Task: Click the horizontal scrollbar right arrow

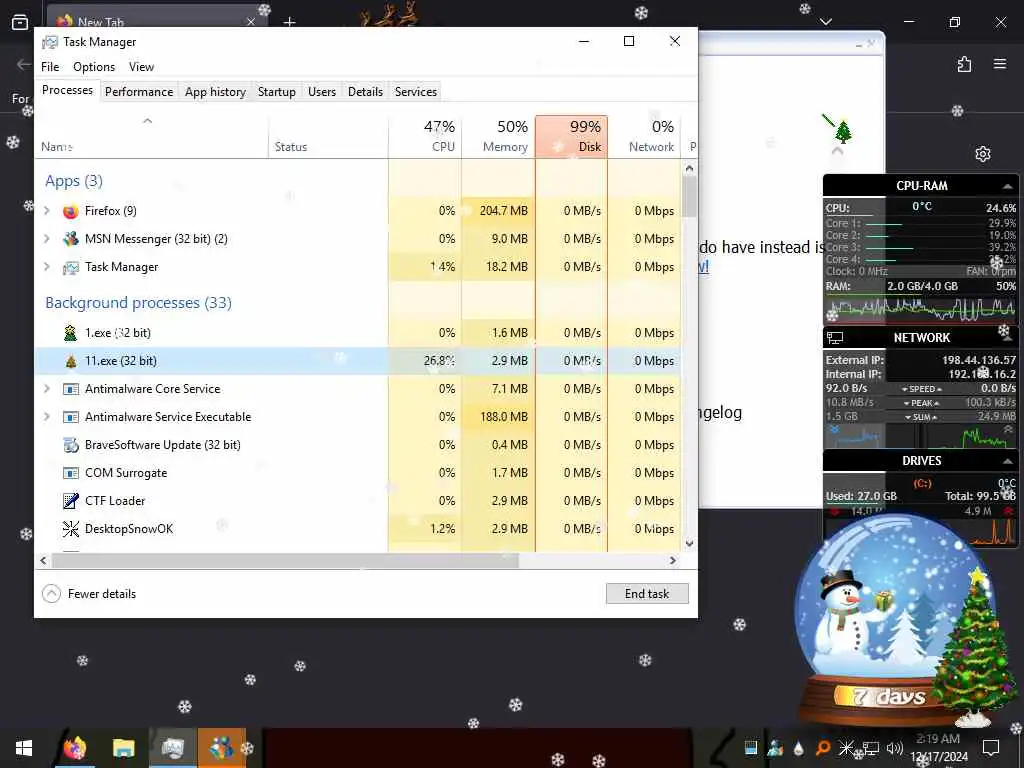Action: [673, 560]
